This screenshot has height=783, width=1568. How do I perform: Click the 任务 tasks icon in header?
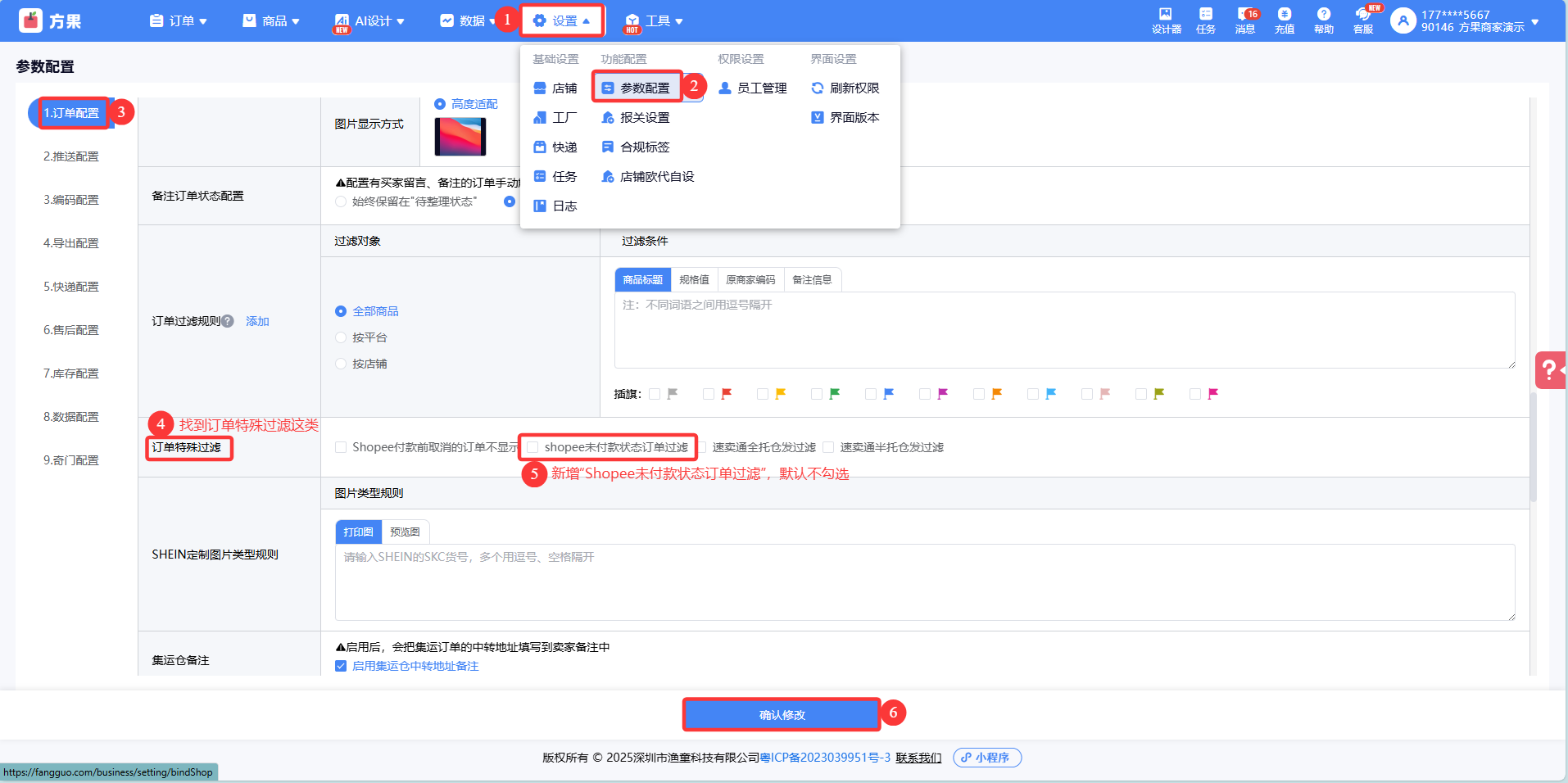click(x=1205, y=20)
